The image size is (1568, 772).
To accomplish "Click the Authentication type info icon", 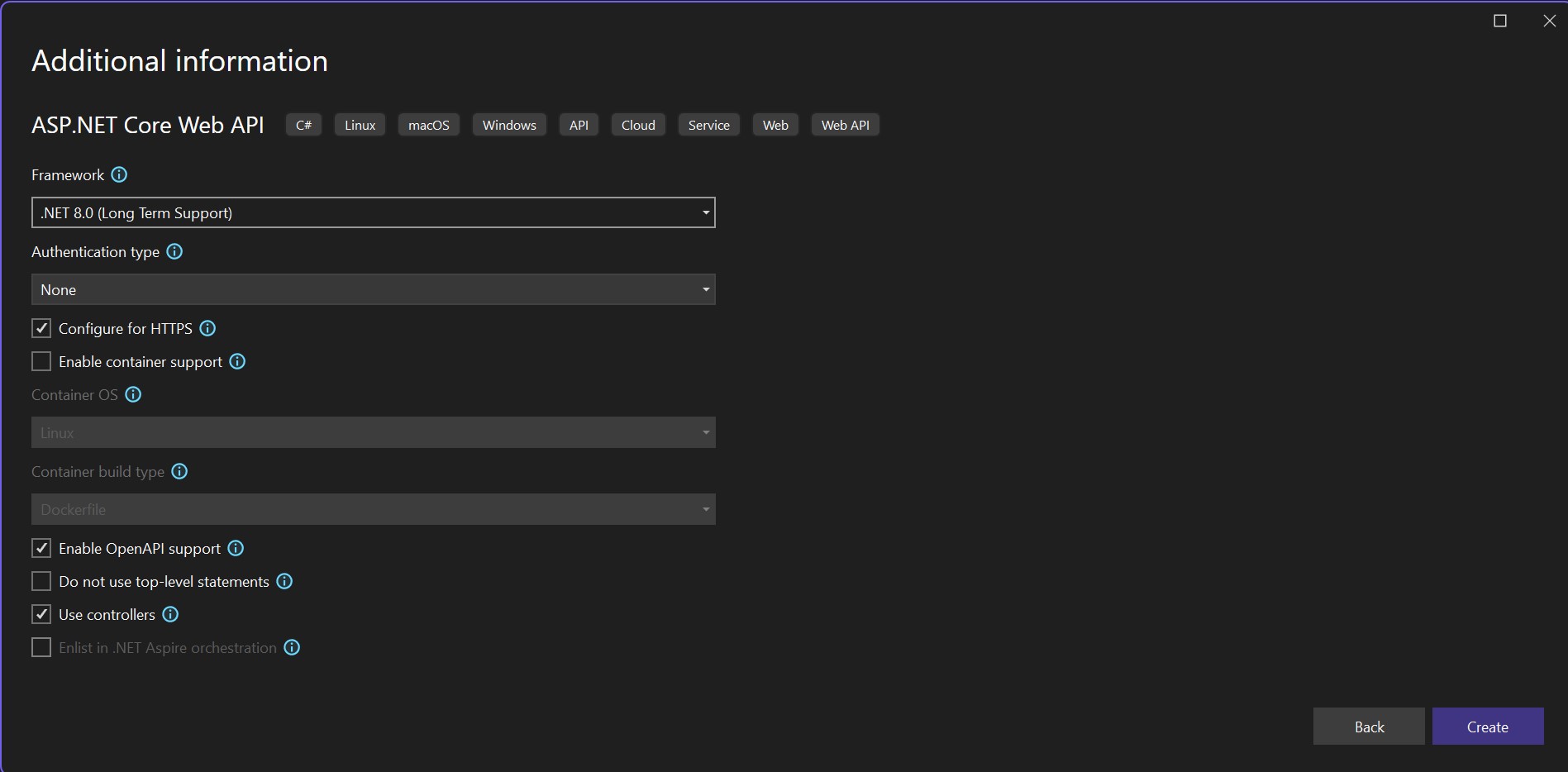I will 174,251.
